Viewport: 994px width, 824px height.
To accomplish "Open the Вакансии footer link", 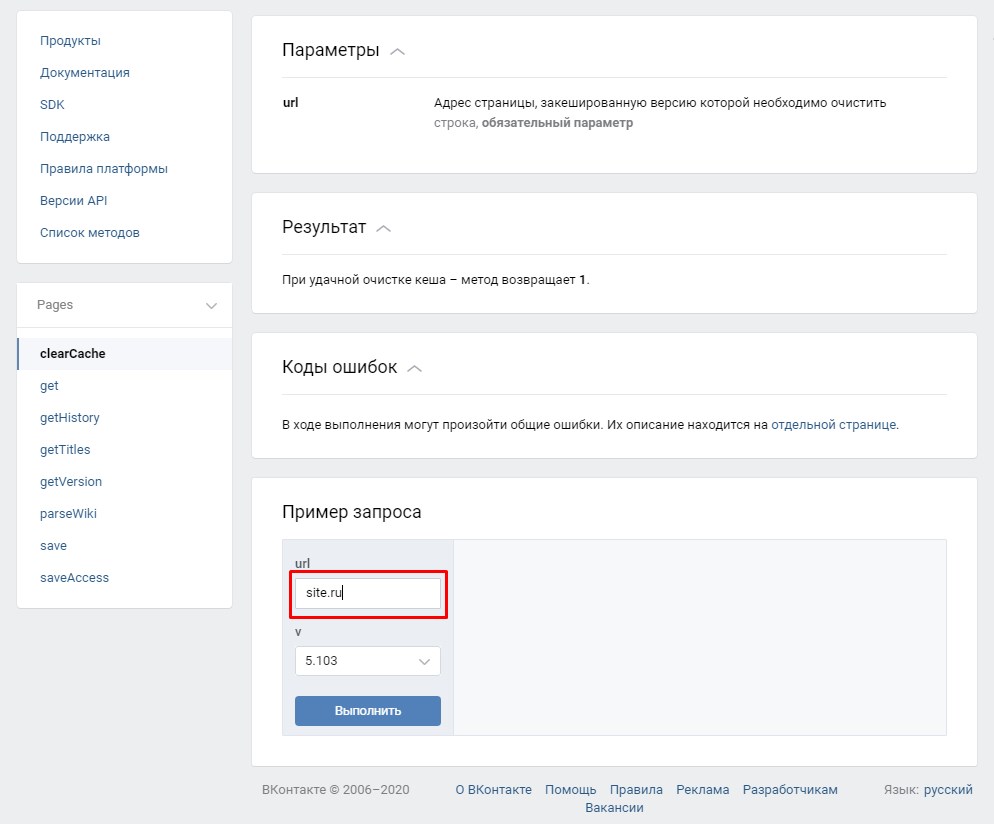I will point(614,808).
